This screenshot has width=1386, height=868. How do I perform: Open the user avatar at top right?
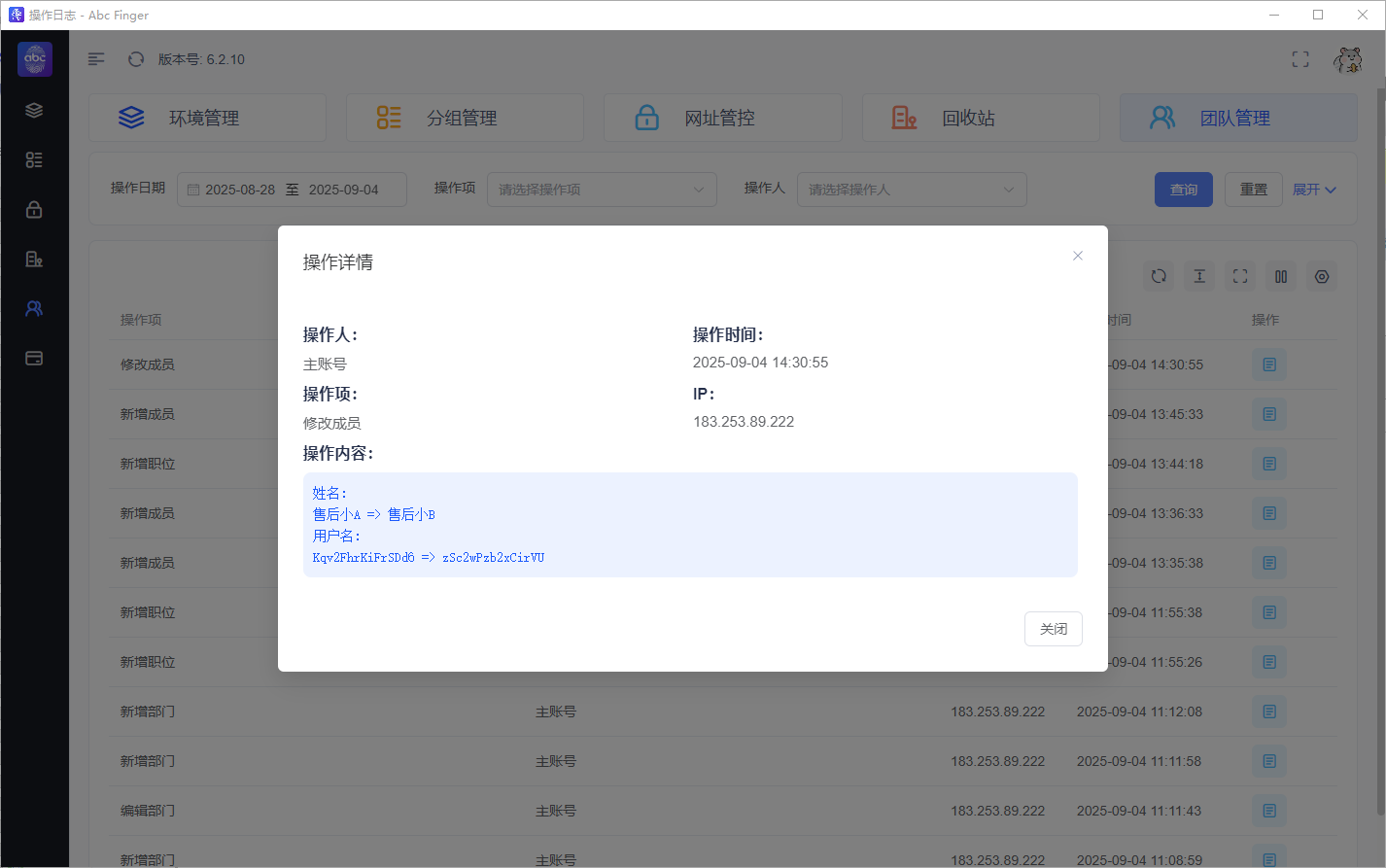coord(1348,59)
